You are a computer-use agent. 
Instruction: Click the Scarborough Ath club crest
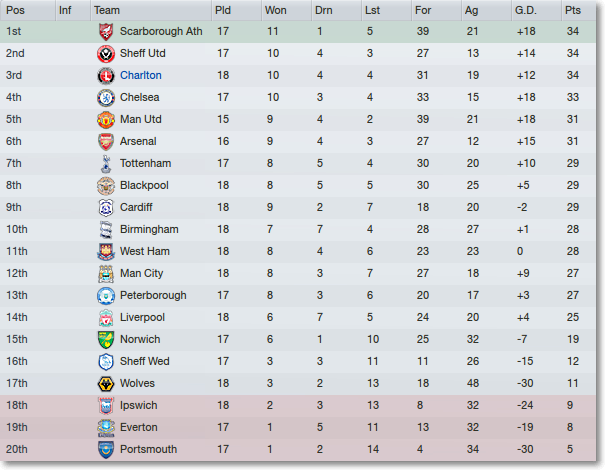click(x=106, y=32)
